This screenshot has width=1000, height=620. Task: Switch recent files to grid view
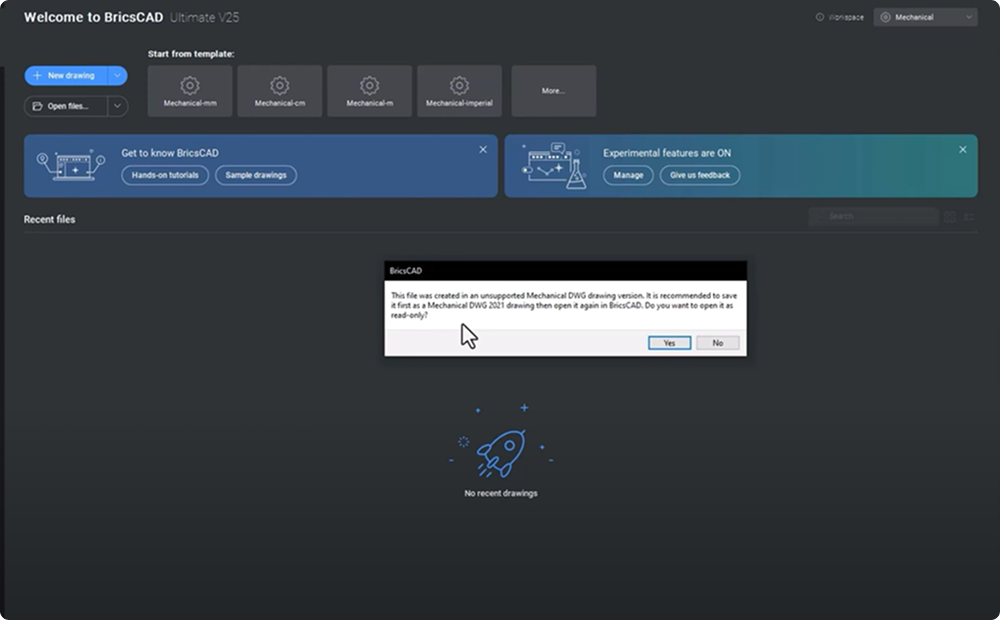[950, 217]
